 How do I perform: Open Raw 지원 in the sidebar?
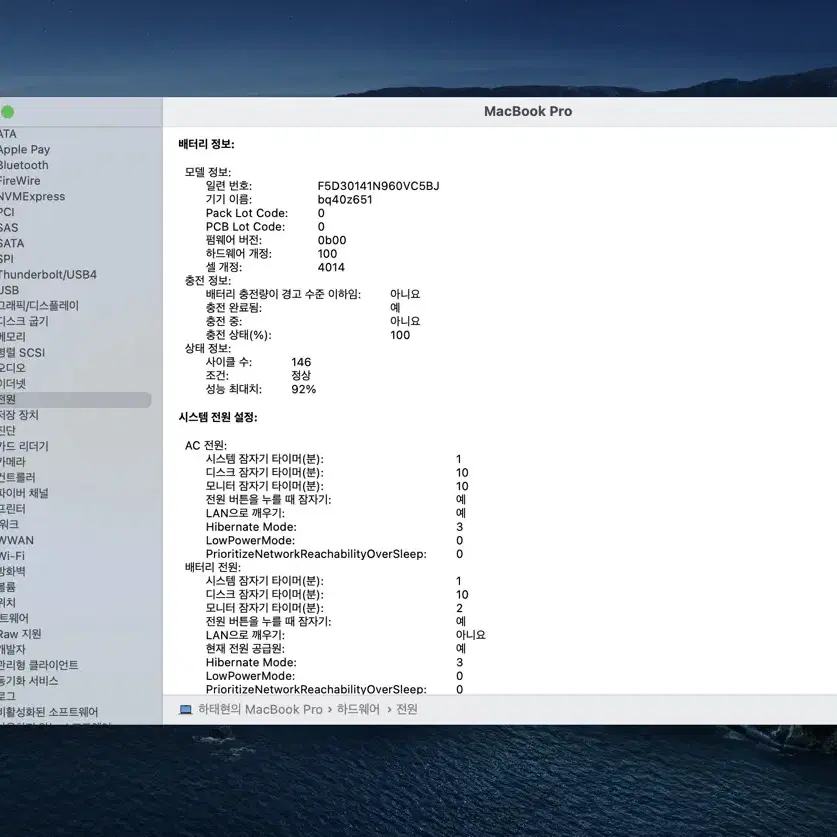20,634
